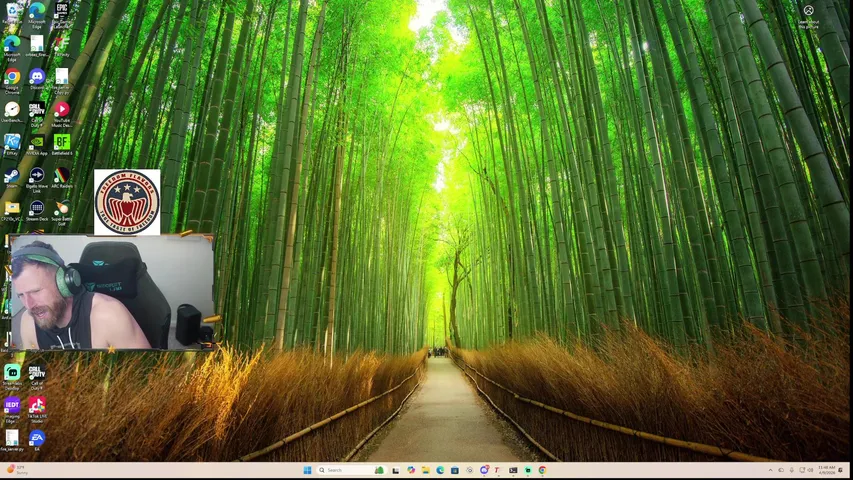Select the EA app desktop shortcut
The image size is (853, 480).
36,441
